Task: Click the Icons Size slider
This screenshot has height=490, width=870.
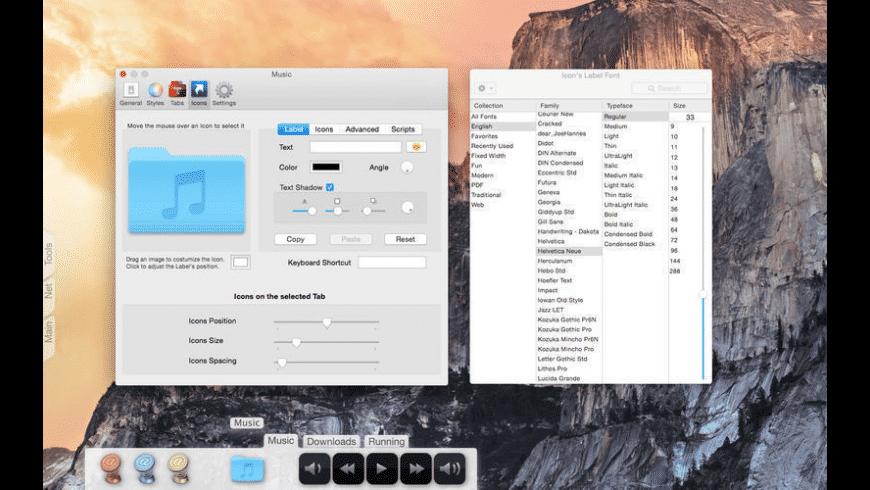Action: [326, 342]
